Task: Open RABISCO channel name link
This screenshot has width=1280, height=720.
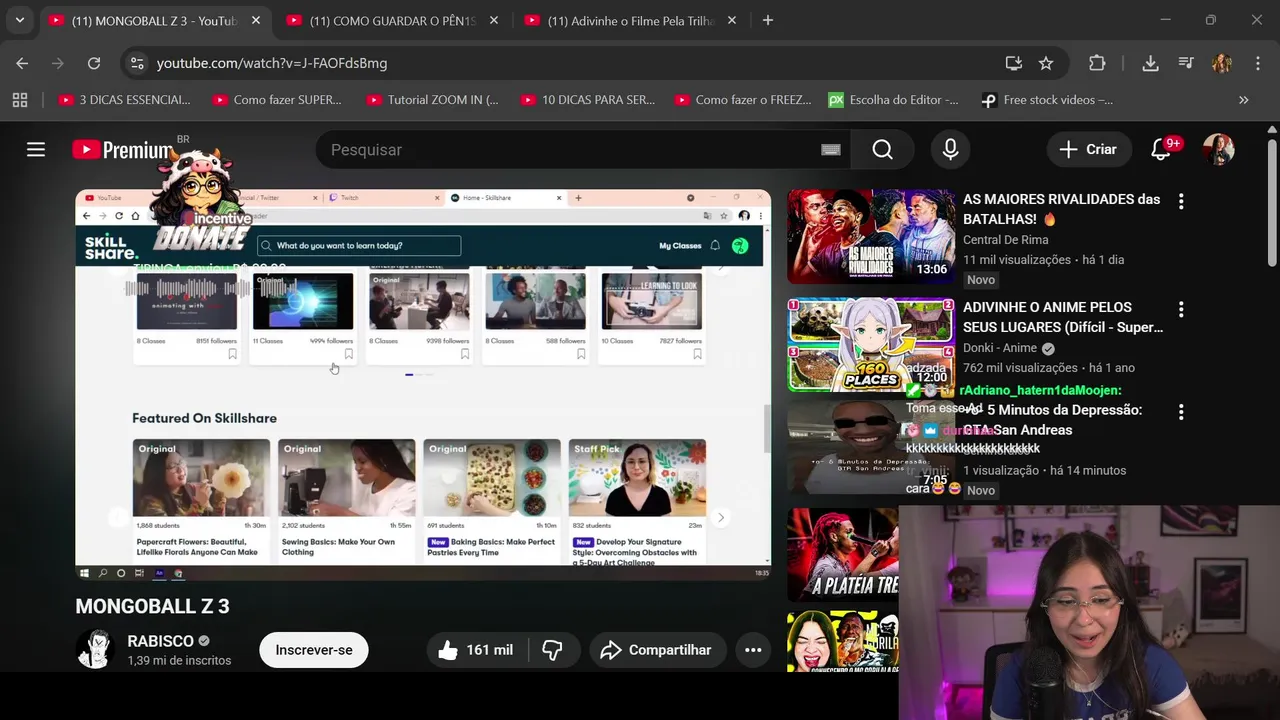Action: coord(160,641)
